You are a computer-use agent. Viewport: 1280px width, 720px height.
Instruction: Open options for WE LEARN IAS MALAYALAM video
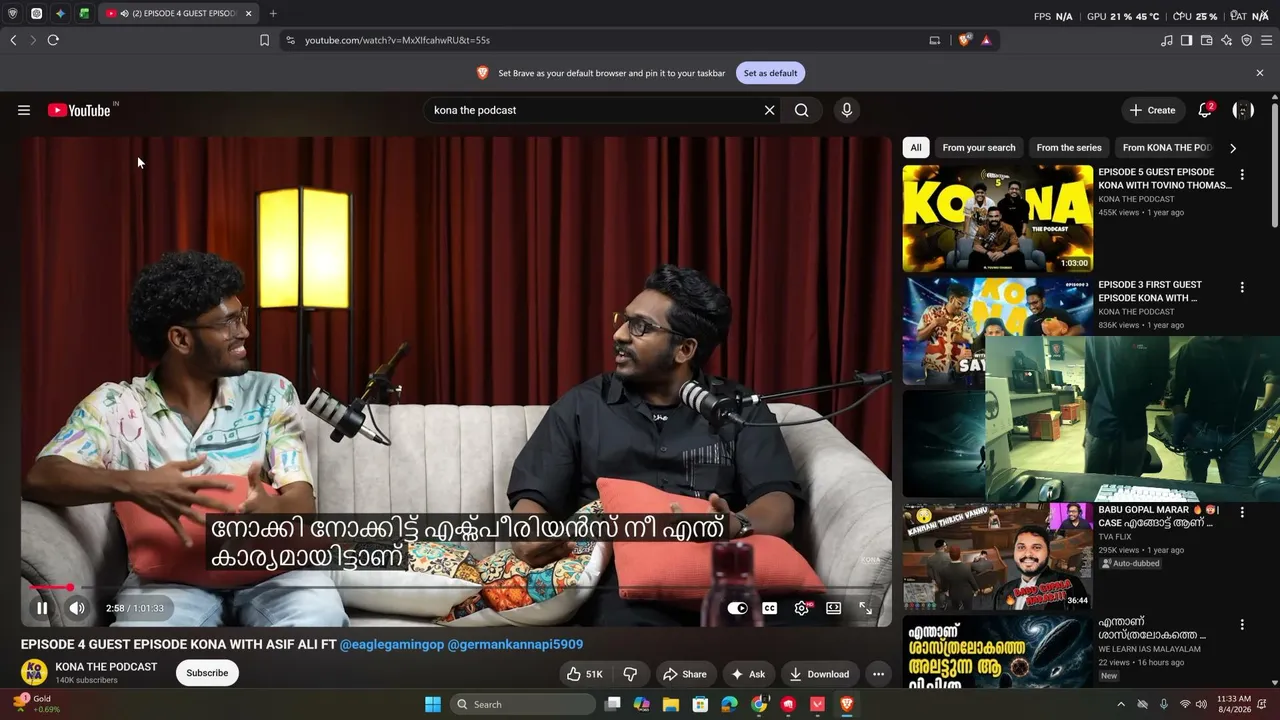coord(1242,625)
